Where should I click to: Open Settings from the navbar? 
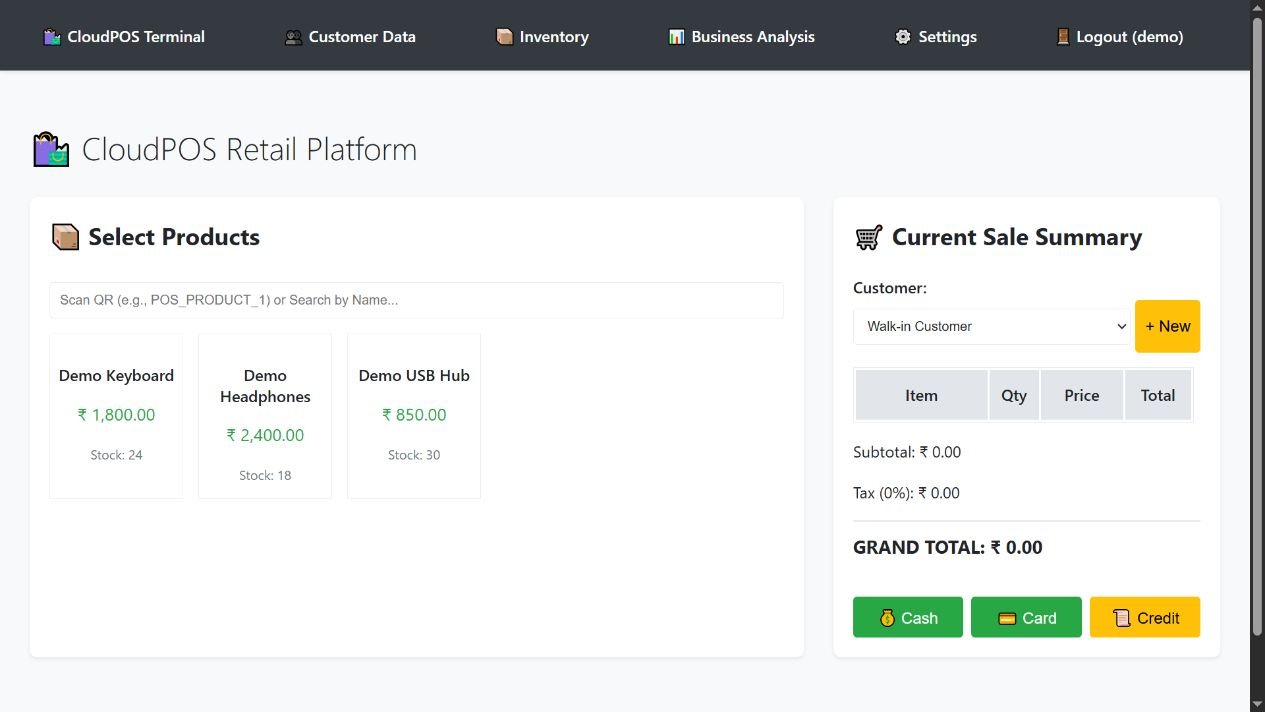pos(935,37)
